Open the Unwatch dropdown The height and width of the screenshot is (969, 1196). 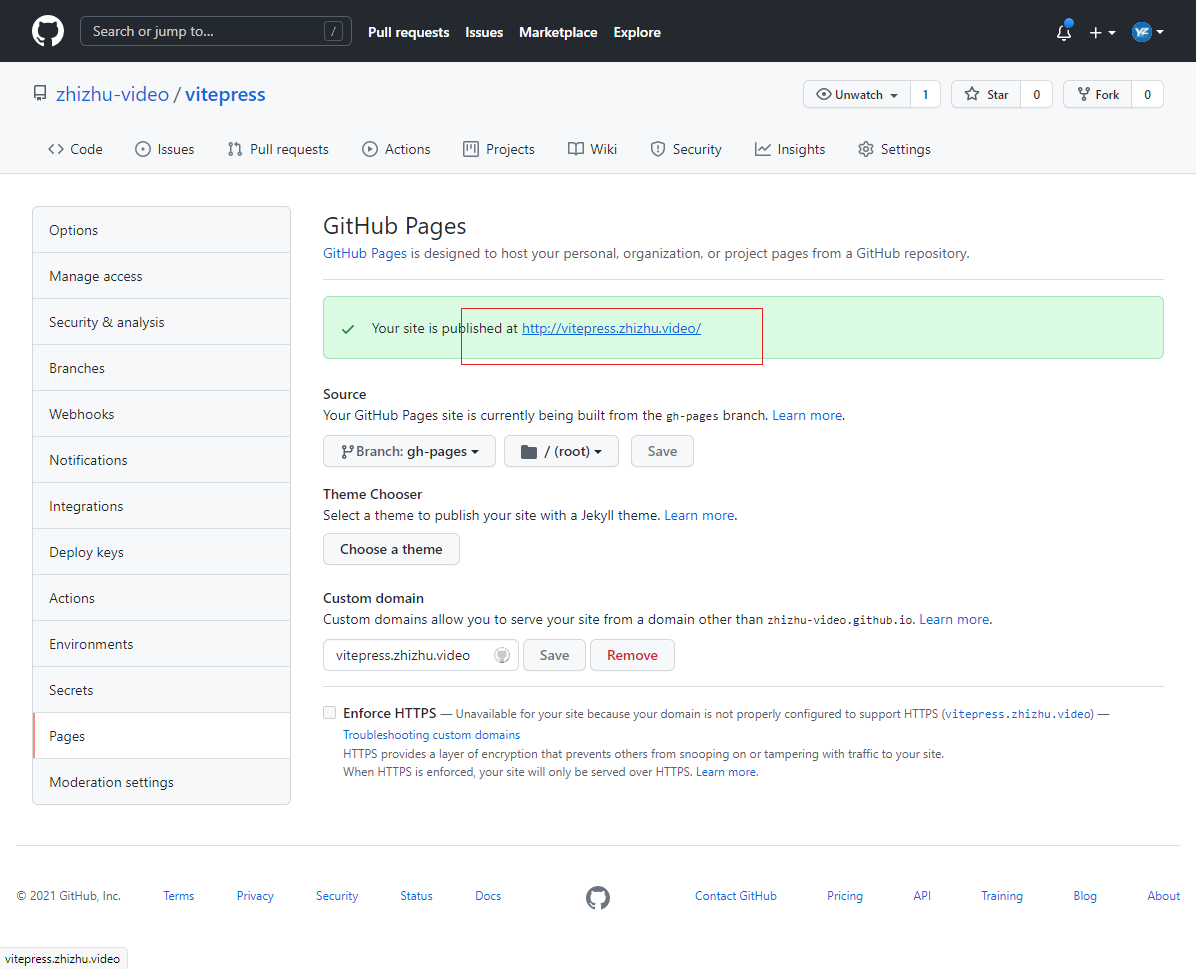tap(857, 94)
